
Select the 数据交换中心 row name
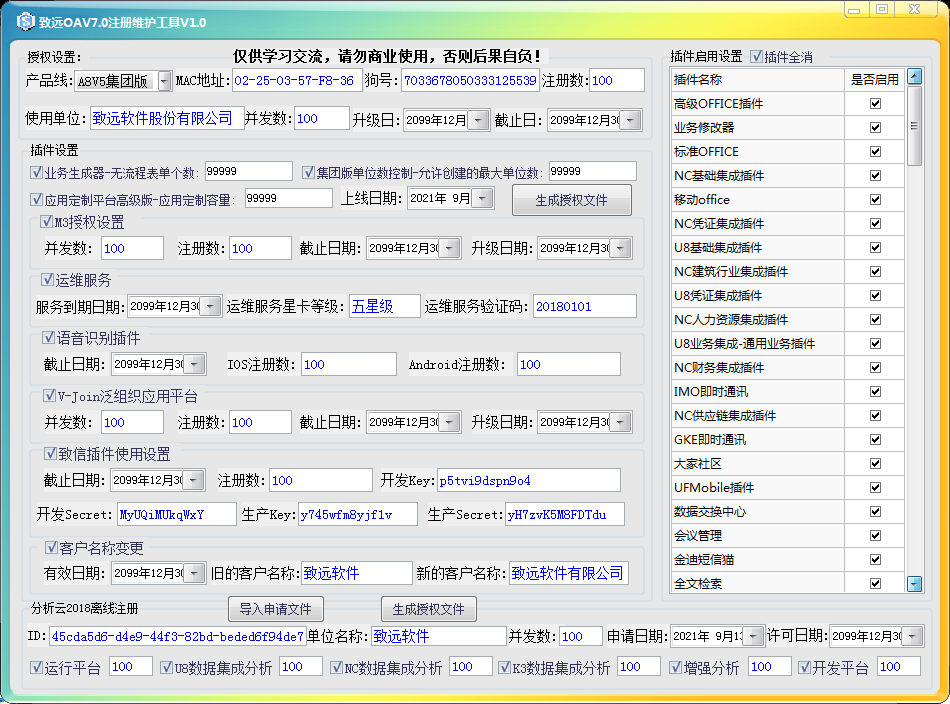(x=710, y=511)
